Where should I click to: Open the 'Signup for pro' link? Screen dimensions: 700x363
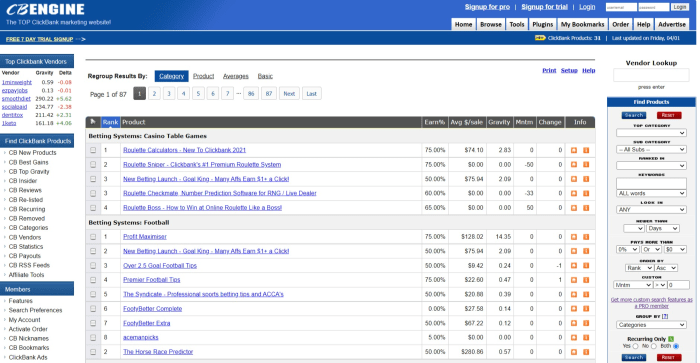[x=487, y=7]
